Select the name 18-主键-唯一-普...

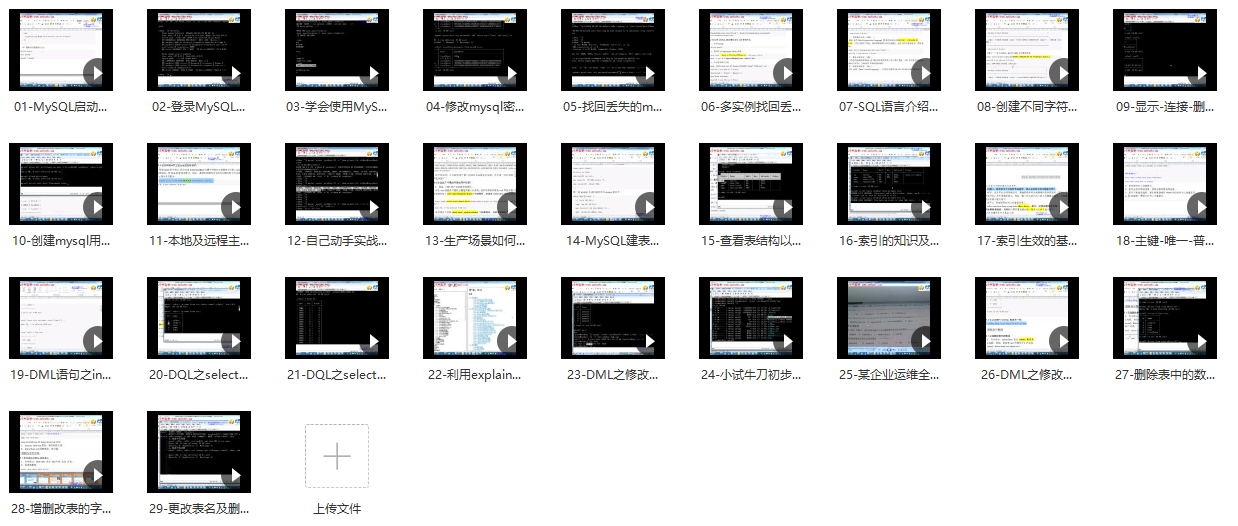tap(1165, 240)
